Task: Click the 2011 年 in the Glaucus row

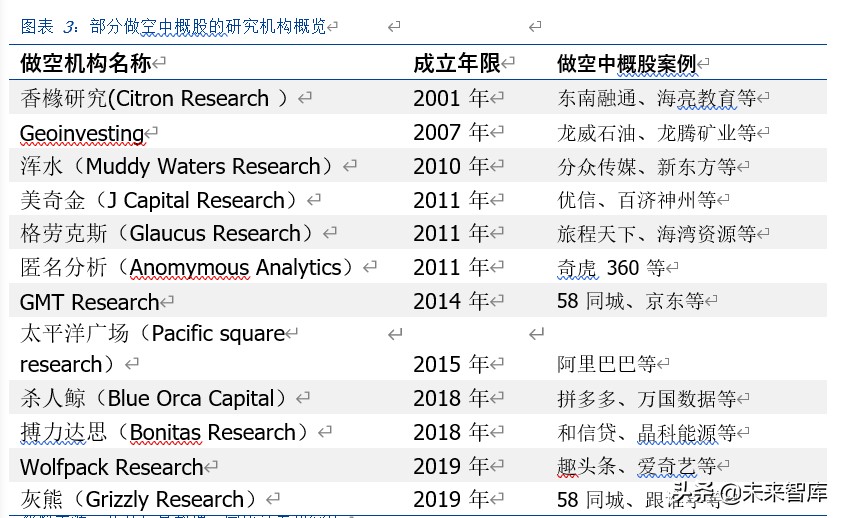Action: 451,234
